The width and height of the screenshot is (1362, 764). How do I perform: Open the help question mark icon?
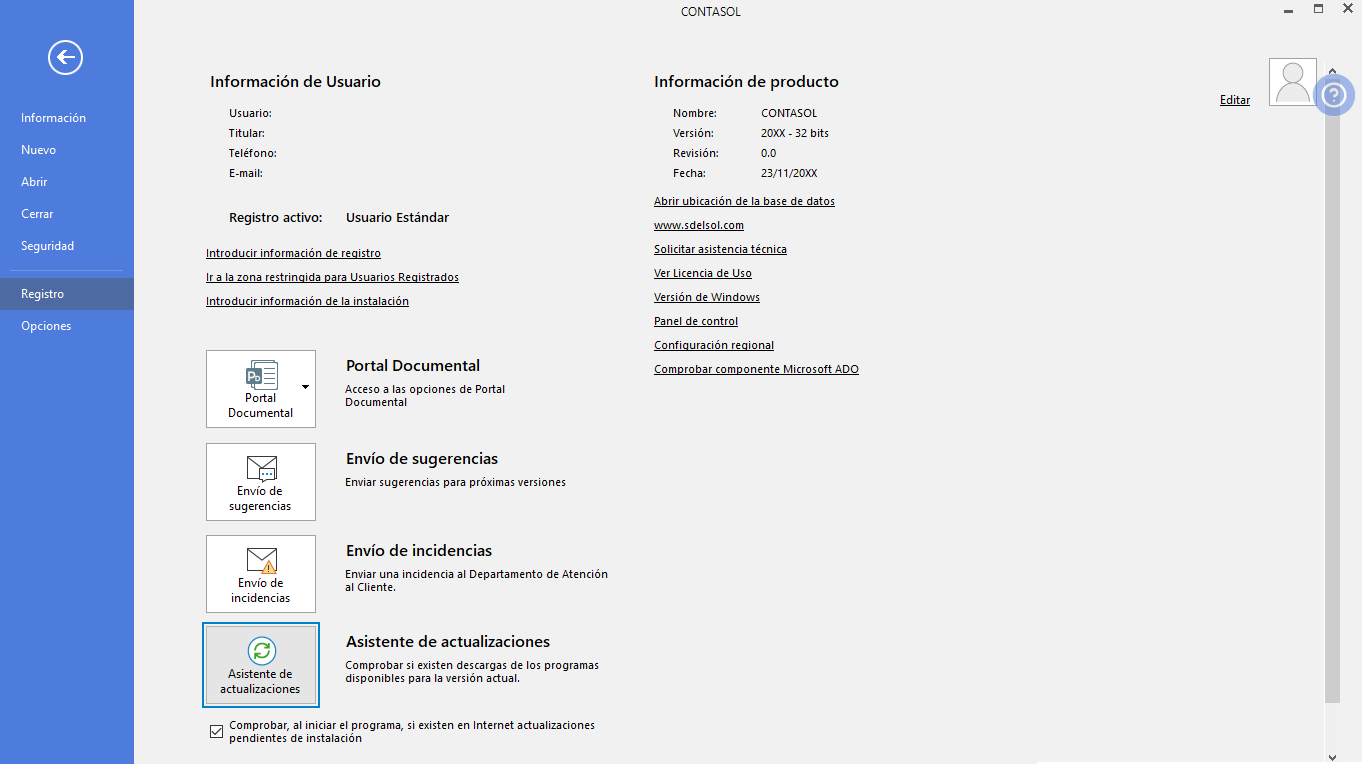[x=1334, y=96]
